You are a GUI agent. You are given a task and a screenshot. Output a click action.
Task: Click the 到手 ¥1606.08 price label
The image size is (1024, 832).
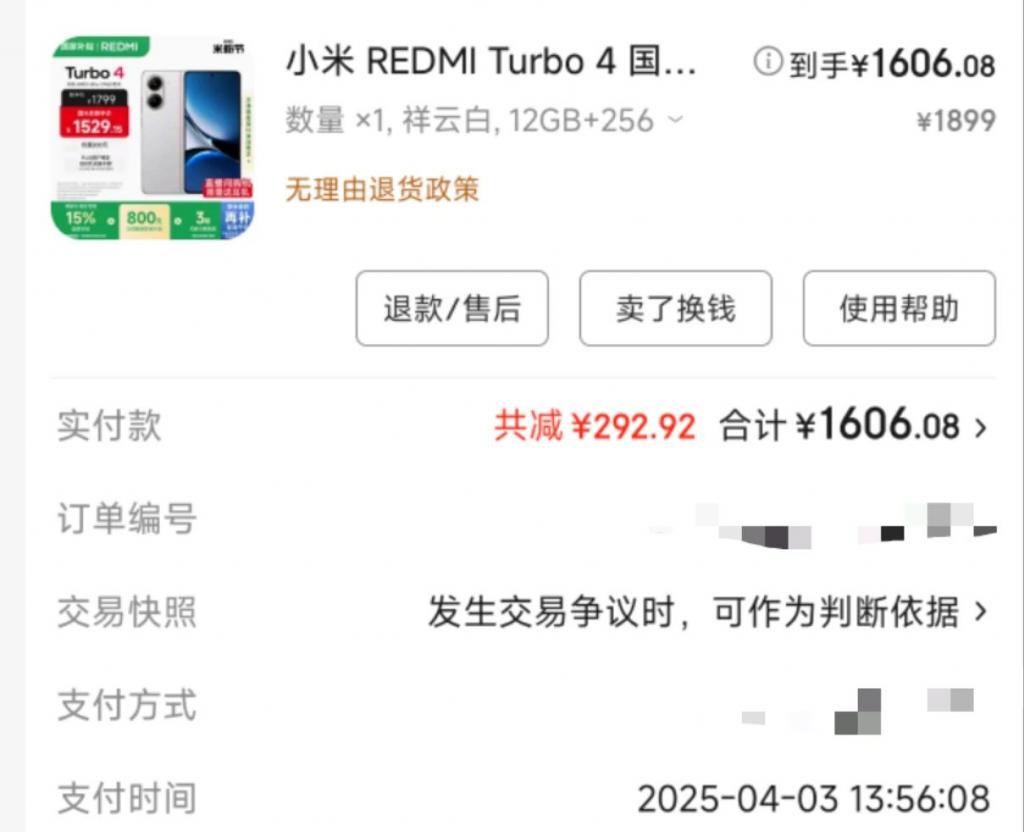(x=892, y=64)
